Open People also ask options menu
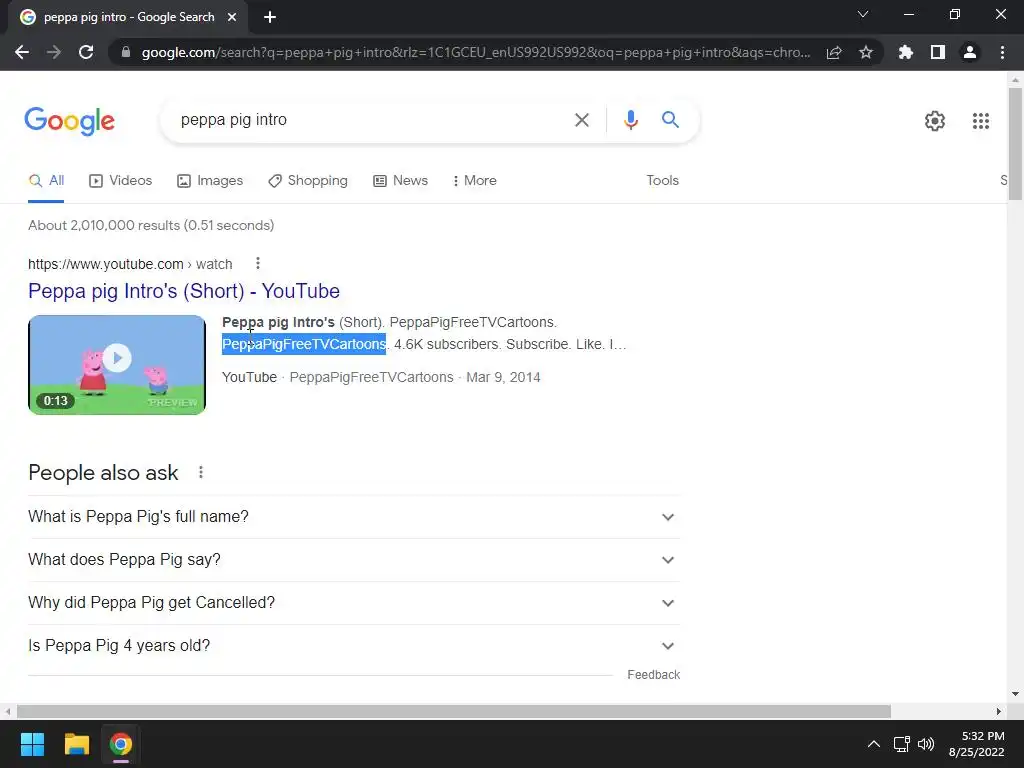 [x=201, y=472]
